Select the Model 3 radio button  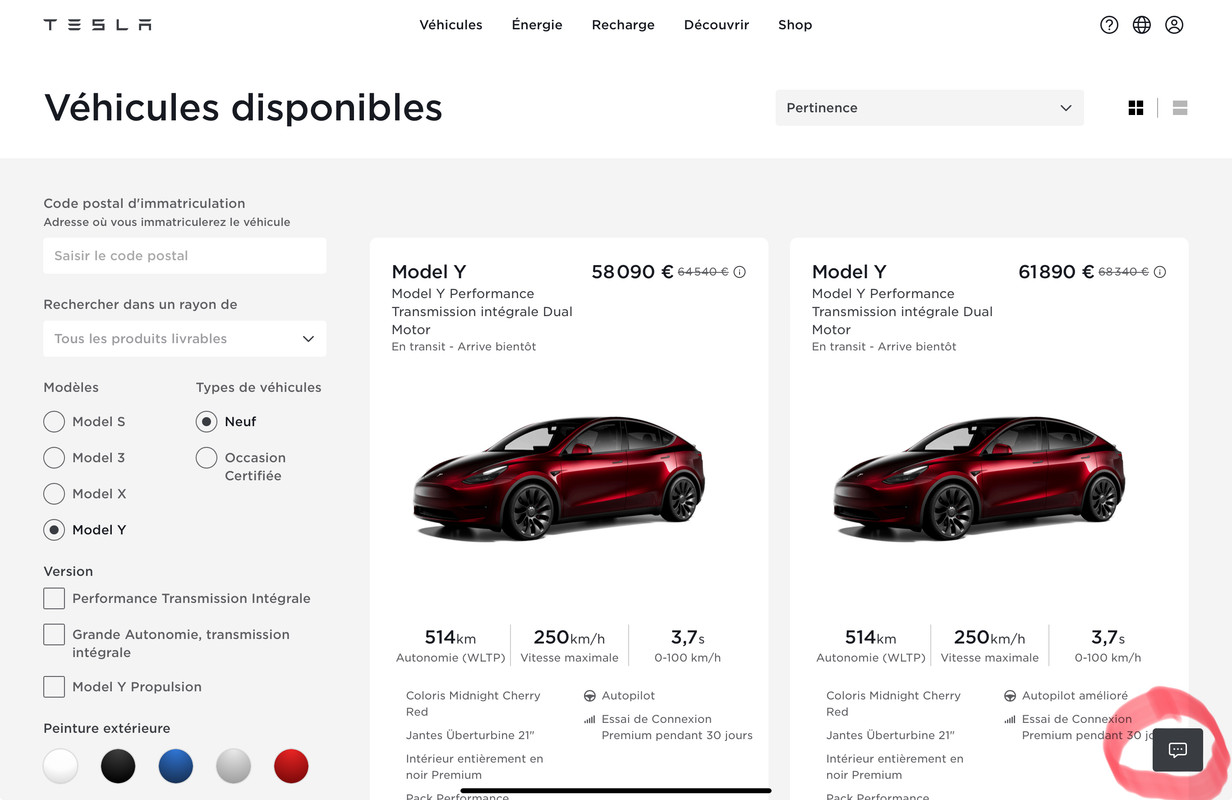[x=54, y=458]
